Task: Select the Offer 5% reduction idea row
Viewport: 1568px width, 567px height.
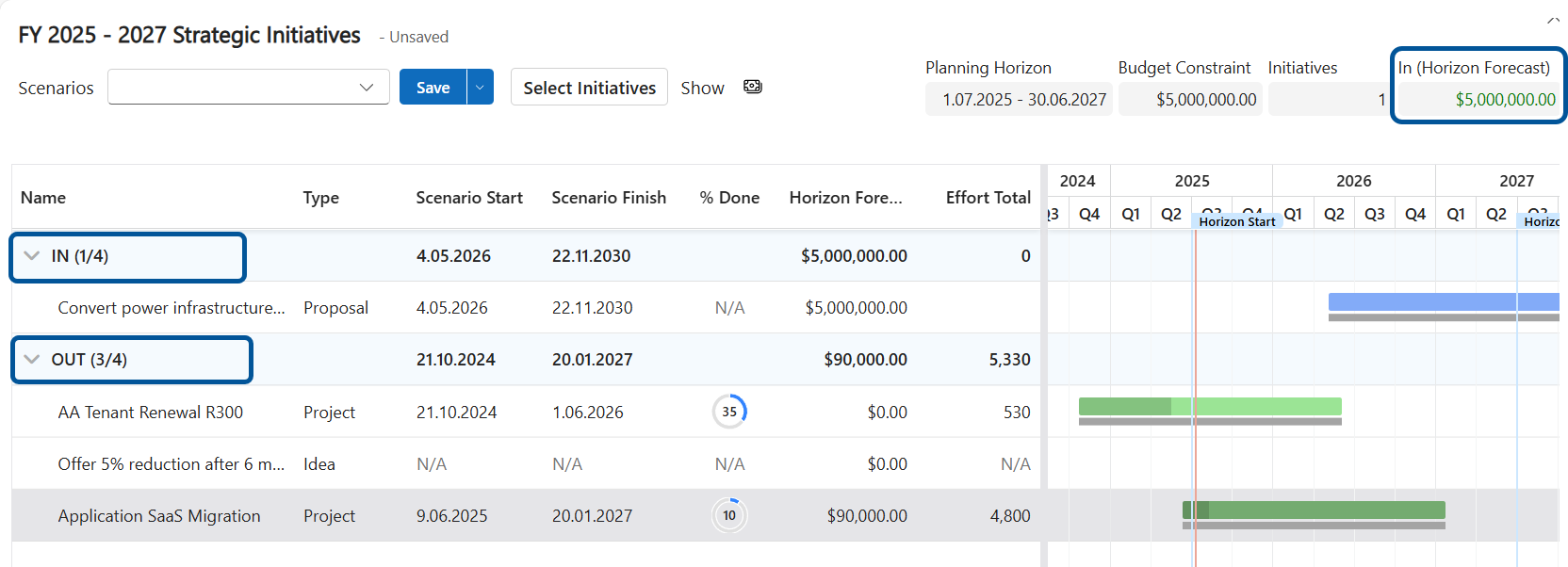Action: (x=170, y=464)
